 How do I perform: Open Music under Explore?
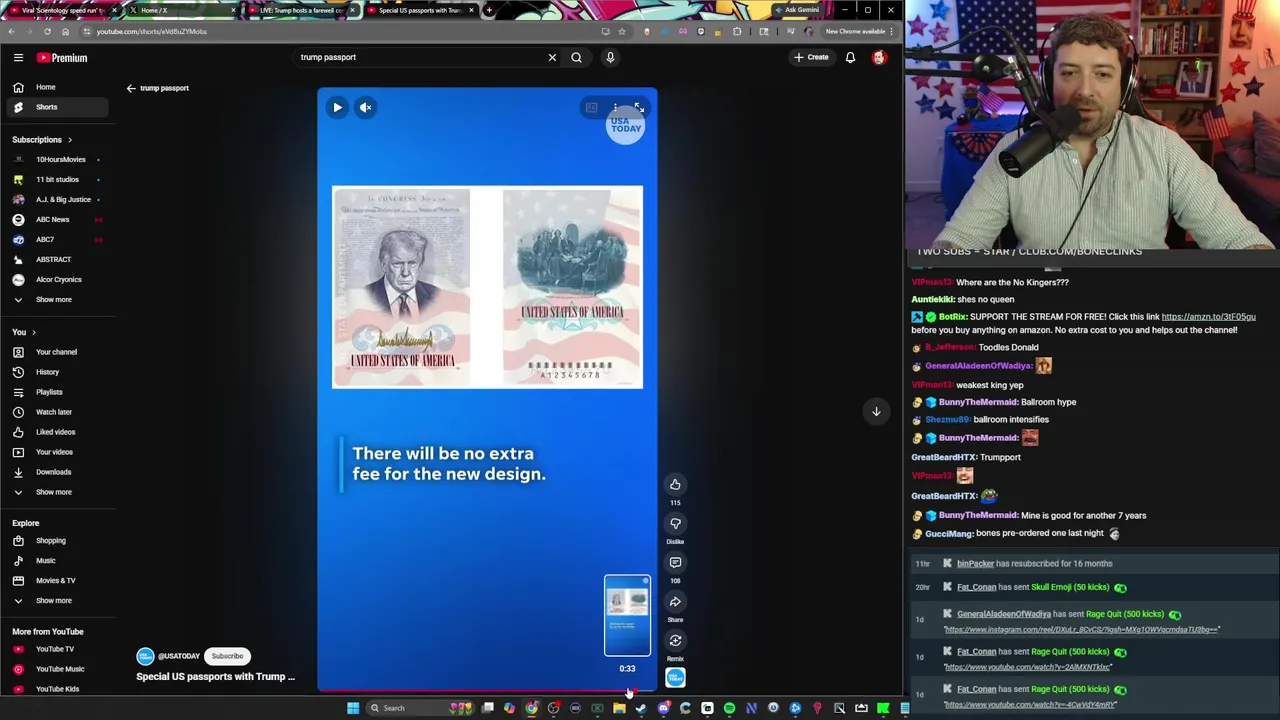(58, 561)
